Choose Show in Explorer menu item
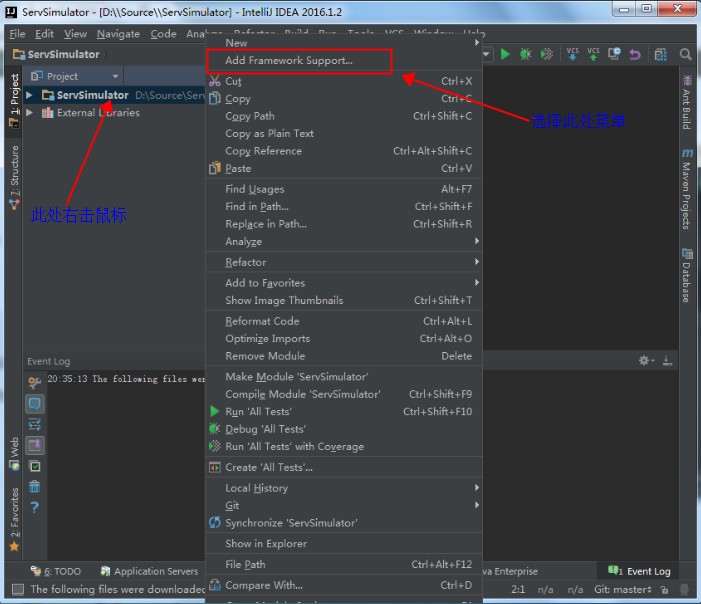Image resolution: width=701 pixels, height=604 pixels. (x=343, y=543)
